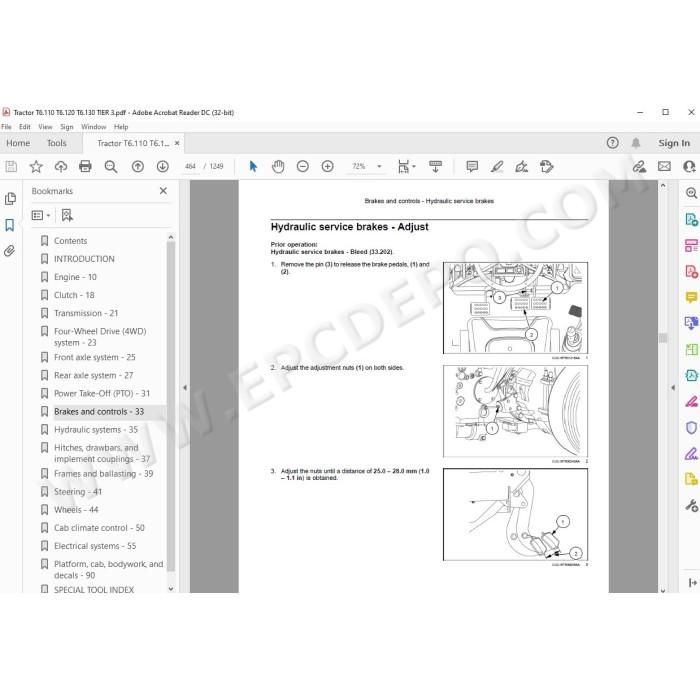Viewport: 700px width, 700px height.
Task: Close the Tractor T6.110 document tab
Action: pos(177,143)
